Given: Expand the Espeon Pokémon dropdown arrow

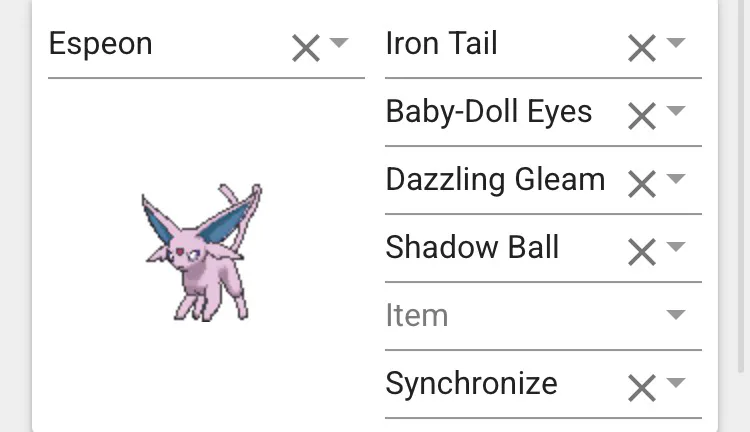Looking at the screenshot, I should pos(339,43).
